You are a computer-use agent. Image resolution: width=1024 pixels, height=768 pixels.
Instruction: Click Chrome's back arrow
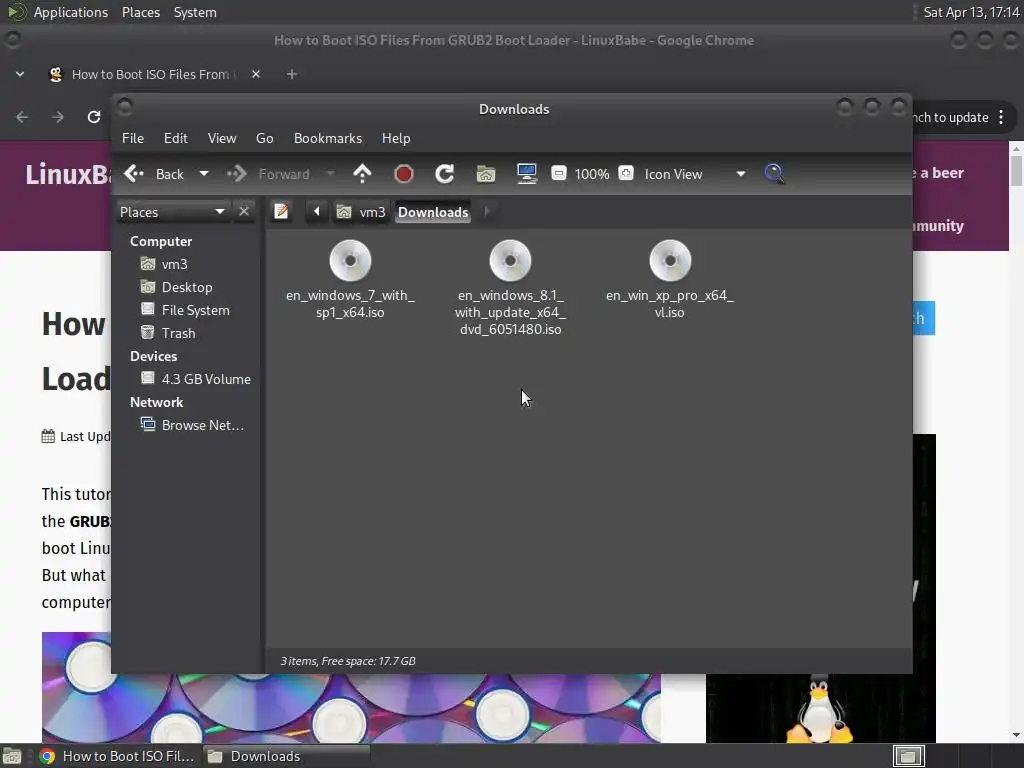pos(22,117)
